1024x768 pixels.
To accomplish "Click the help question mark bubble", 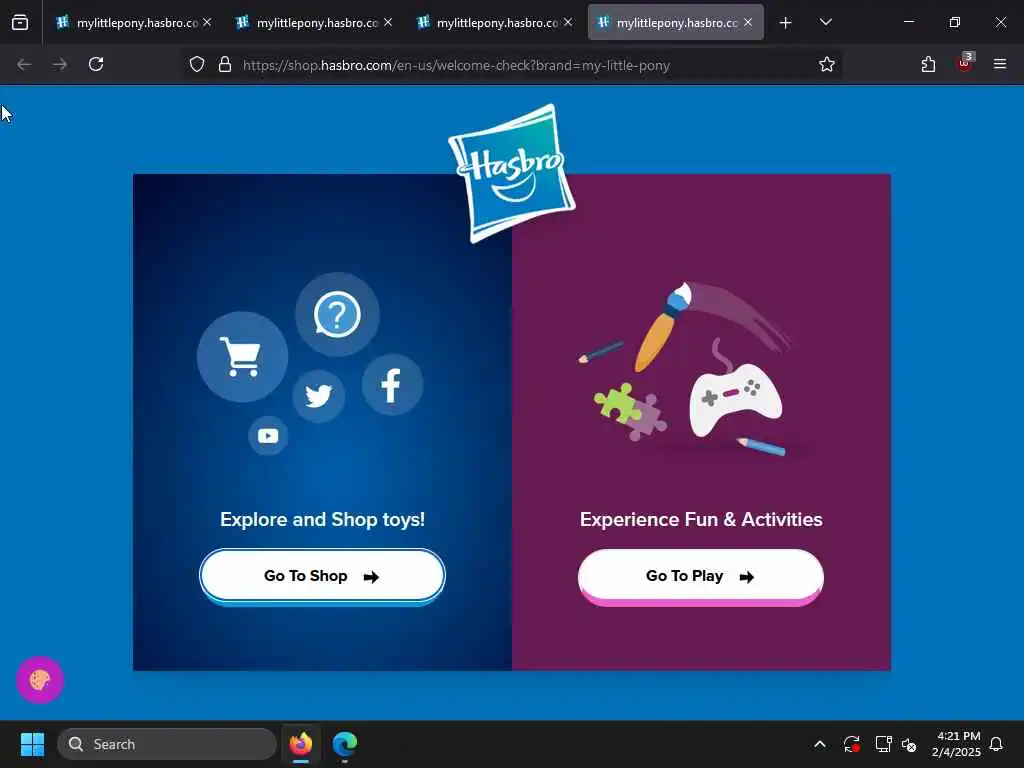I will click(337, 315).
